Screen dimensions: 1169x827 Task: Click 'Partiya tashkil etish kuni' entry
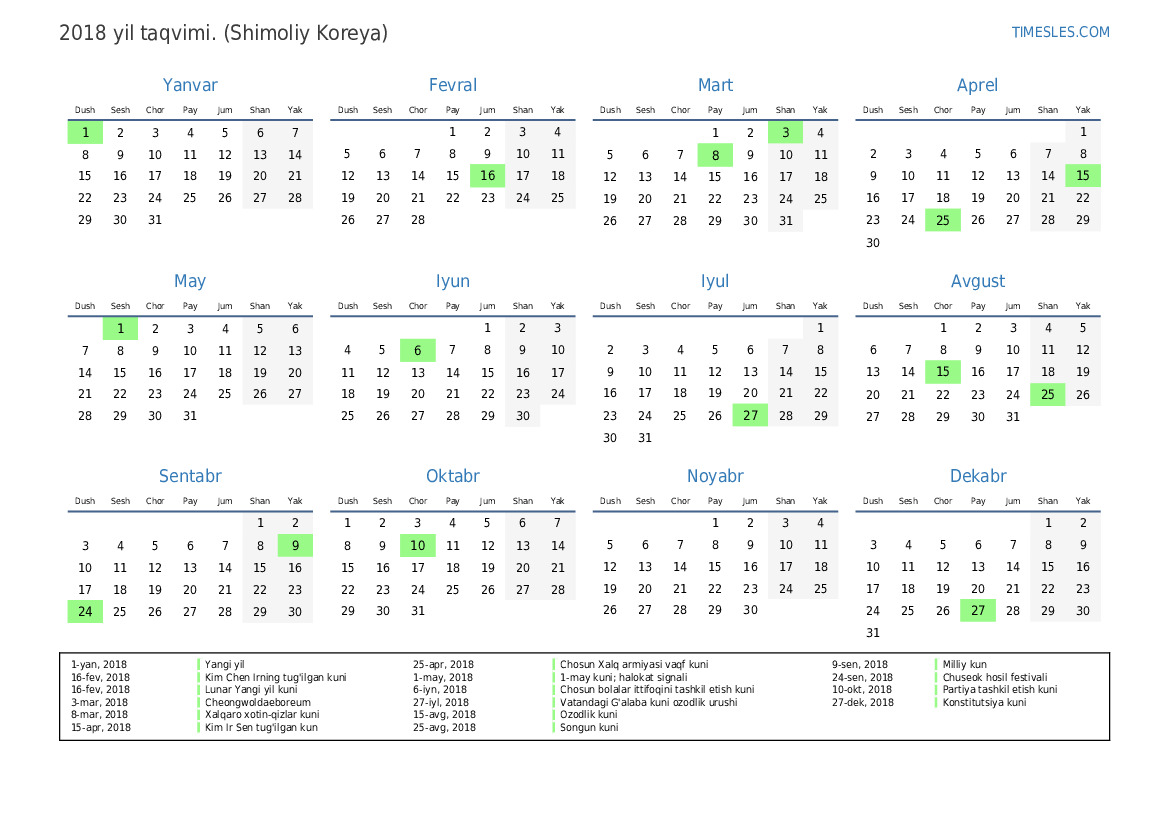pos(1000,690)
